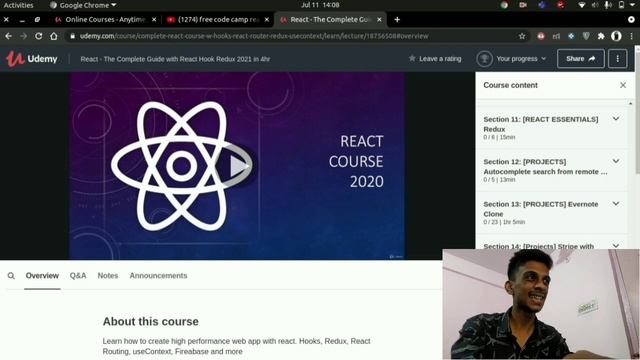Viewport: 640px width, 360px height.
Task: Reload the page
Action: (x=38, y=36)
